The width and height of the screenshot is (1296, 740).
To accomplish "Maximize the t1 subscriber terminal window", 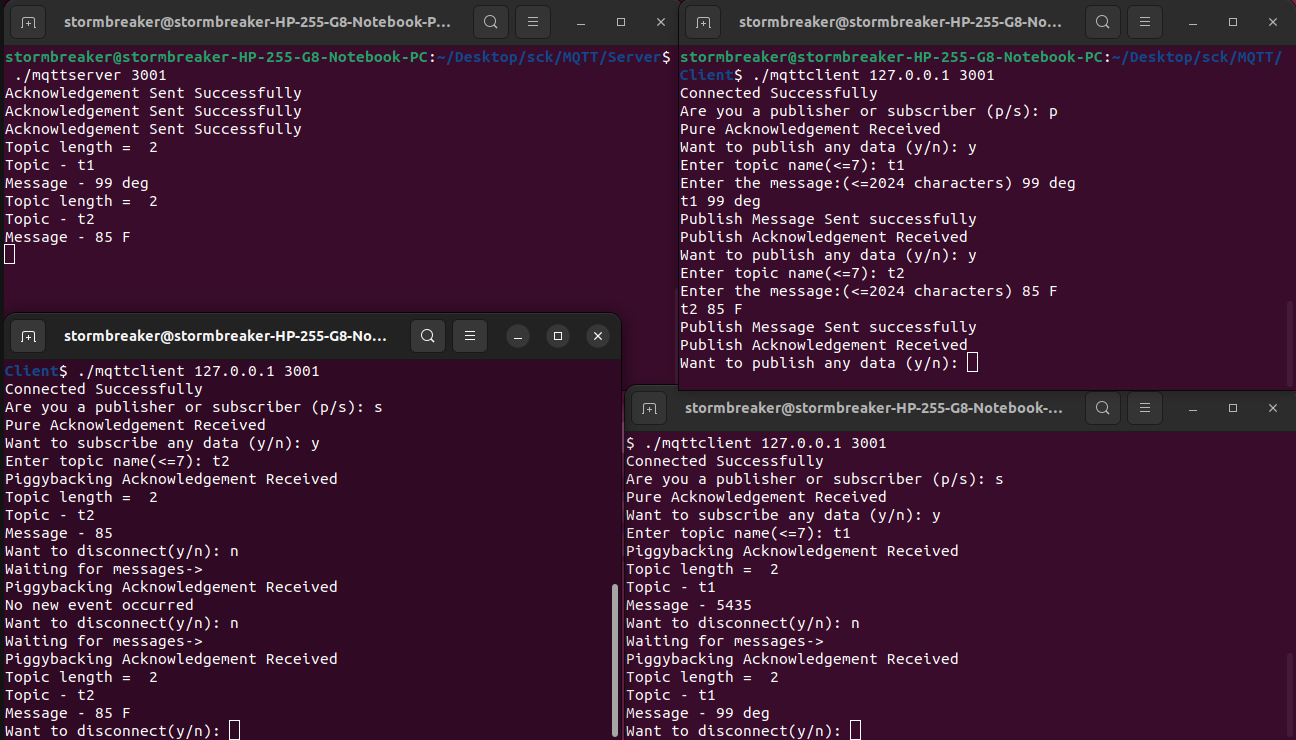I will click(1233, 408).
